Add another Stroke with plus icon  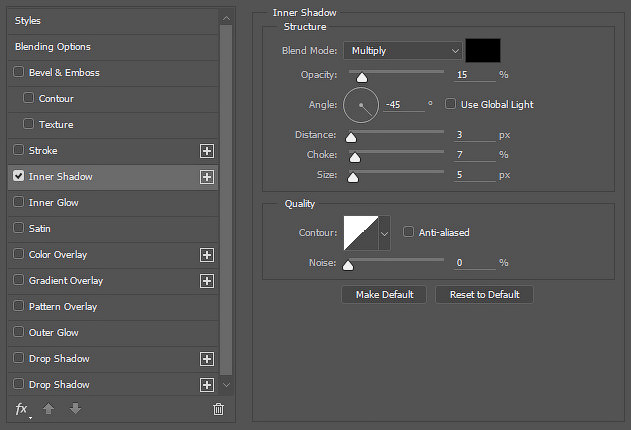[x=207, y=151]
